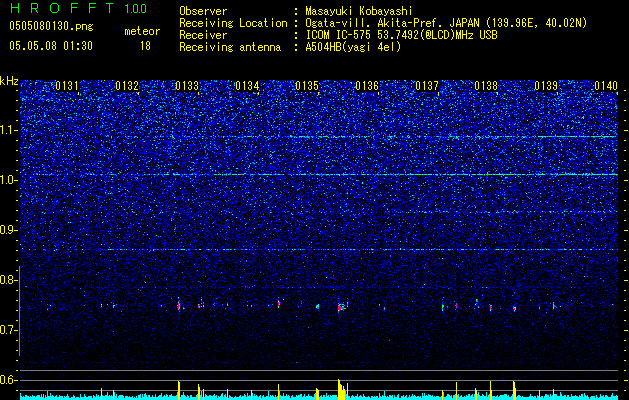Click the 0138 time marker
The image size is (629, 400).
(x=486, y=86)
